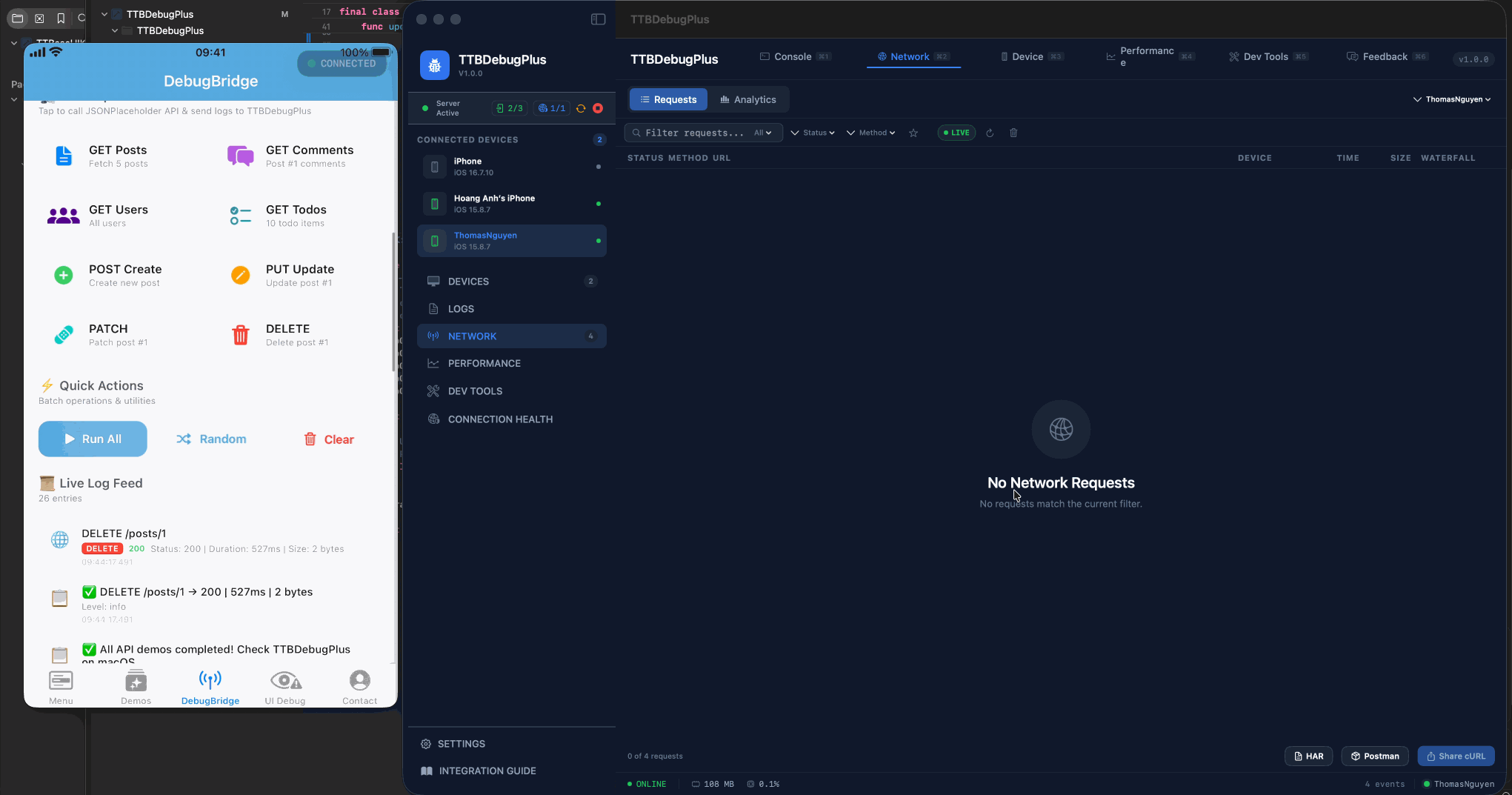Refresh the request list with the reload icon

pos(990,133)
